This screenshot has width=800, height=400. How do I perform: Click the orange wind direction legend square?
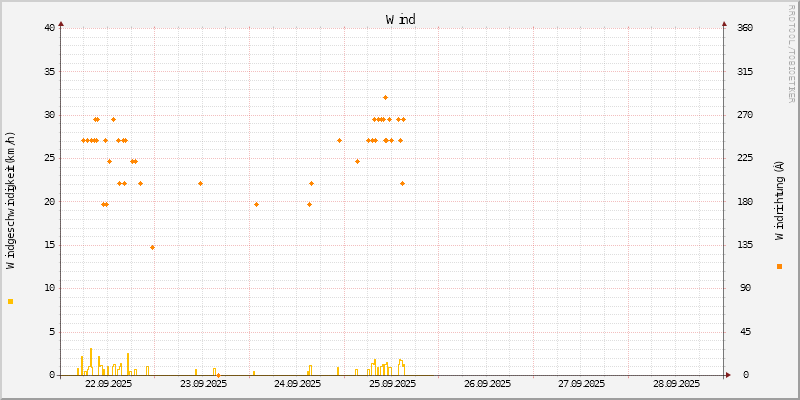click(x=779, y=266)
